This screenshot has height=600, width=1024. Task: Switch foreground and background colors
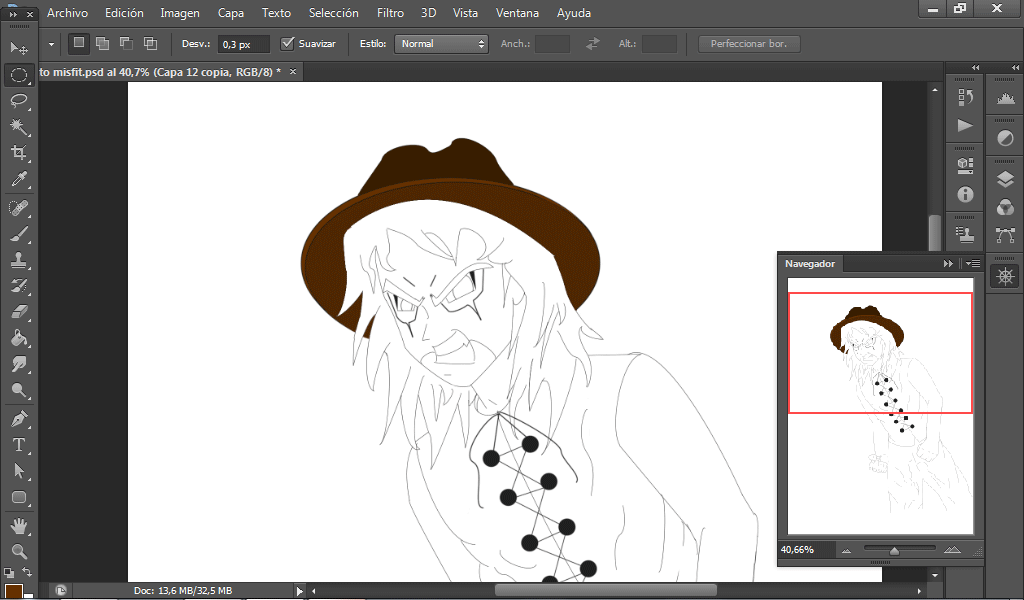pos(27,573)
